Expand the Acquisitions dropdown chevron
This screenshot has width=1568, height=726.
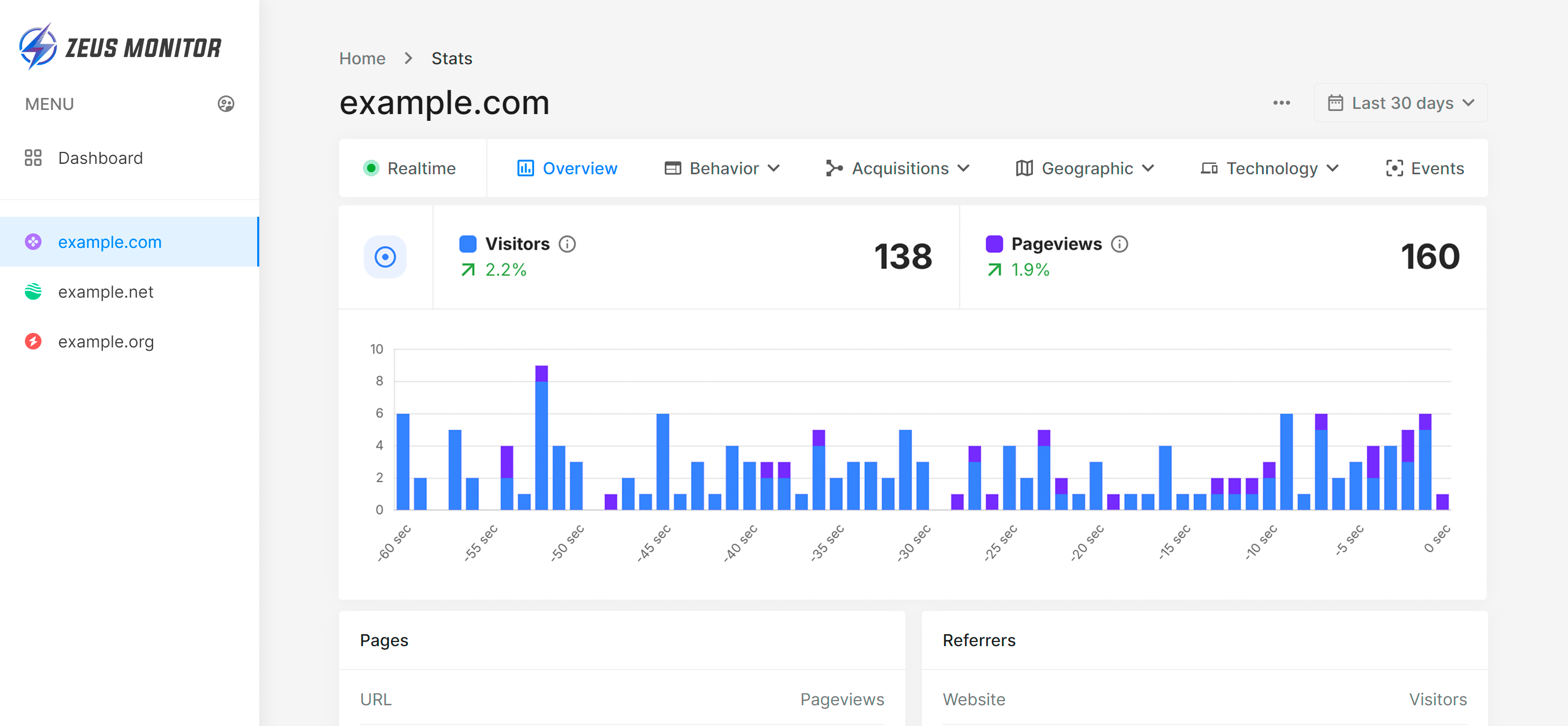coord(963,168)
